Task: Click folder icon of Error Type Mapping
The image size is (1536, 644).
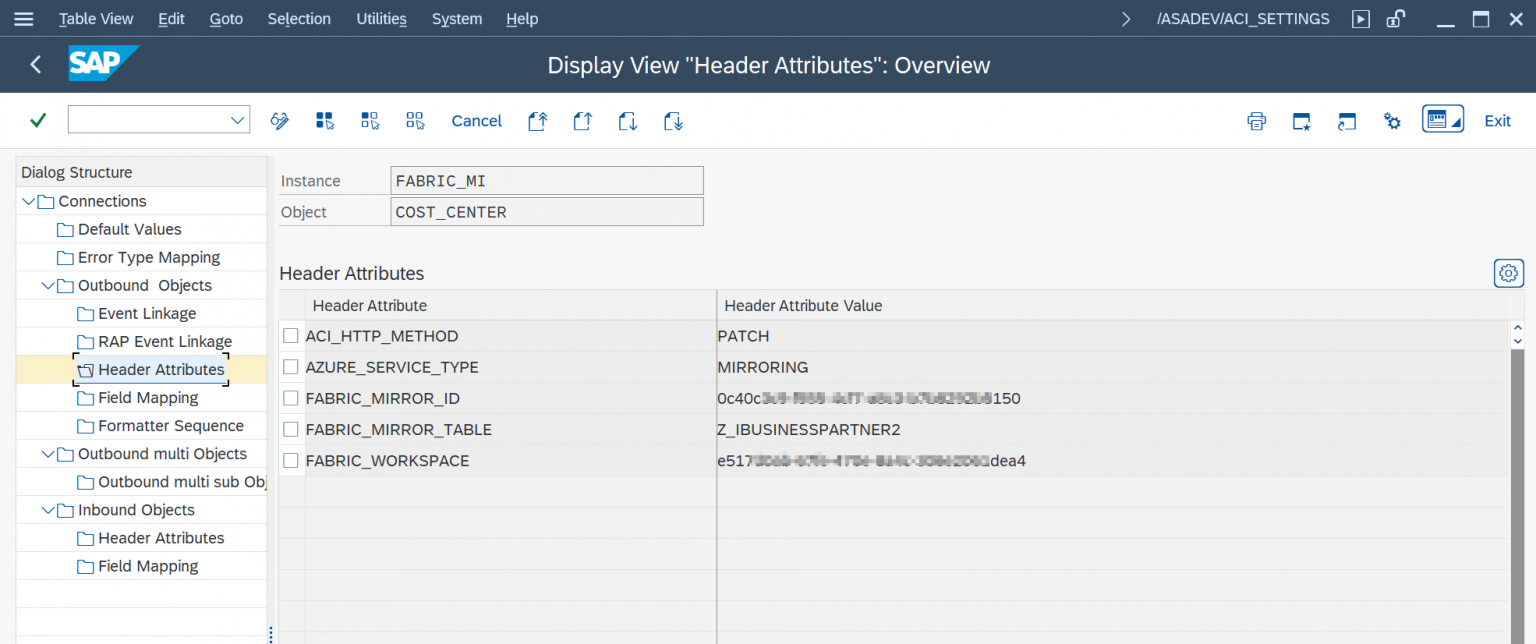Action: [65, 257]
